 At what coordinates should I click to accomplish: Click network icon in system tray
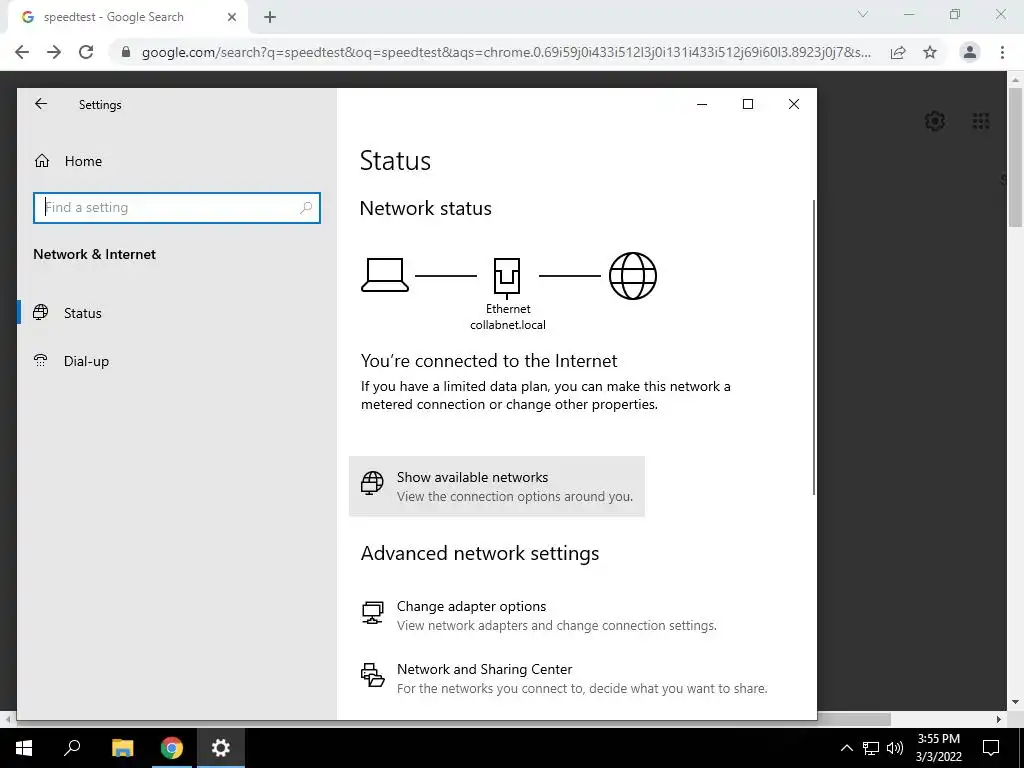click(871, 748)
